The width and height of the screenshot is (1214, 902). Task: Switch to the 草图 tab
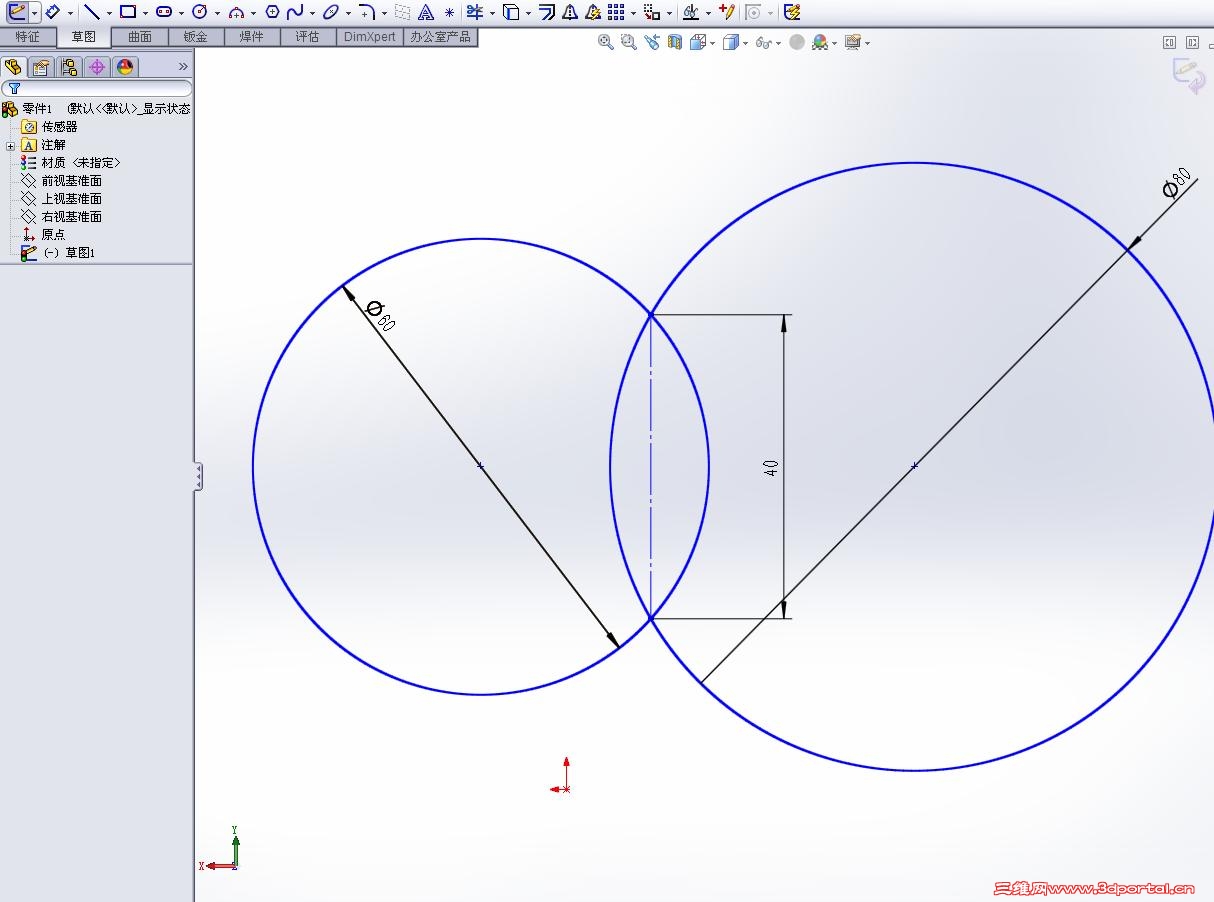click(x=84, y=37)
